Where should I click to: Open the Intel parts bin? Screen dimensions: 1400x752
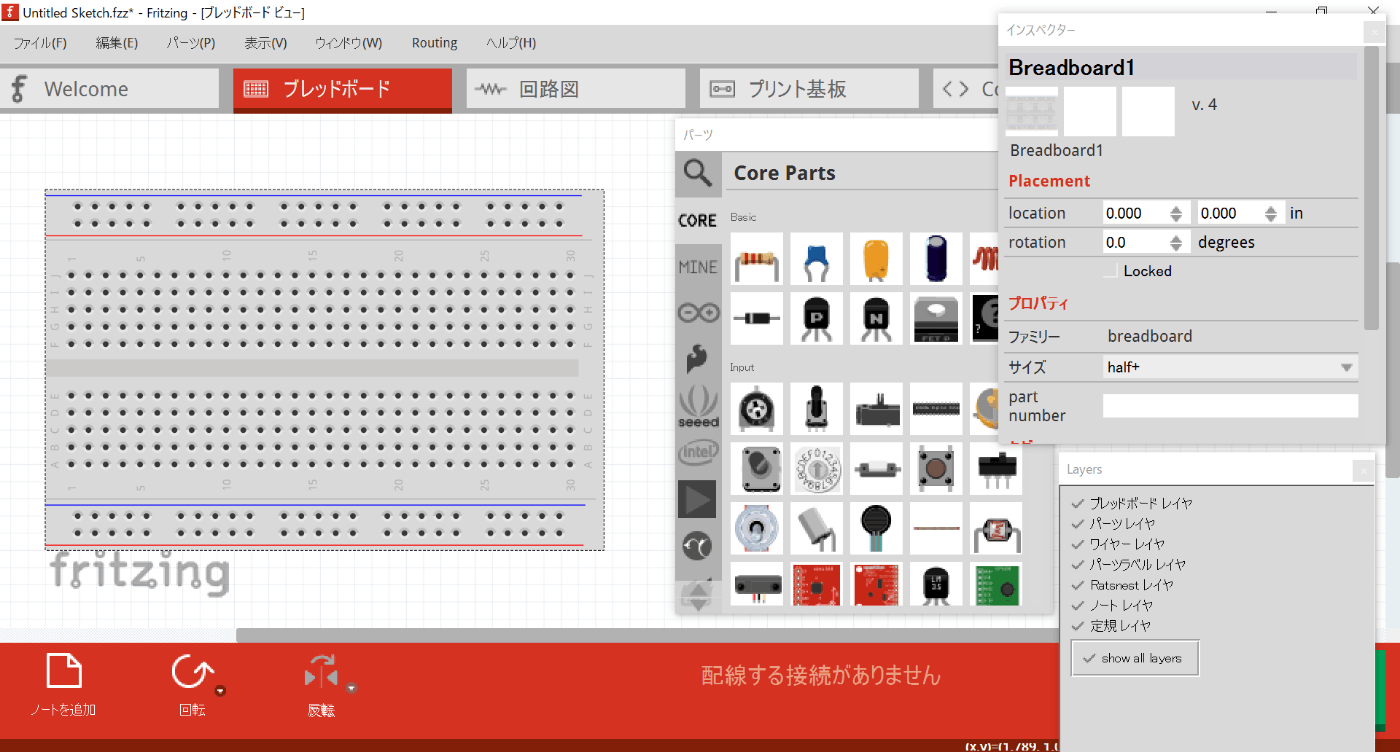tap(698, 453)
